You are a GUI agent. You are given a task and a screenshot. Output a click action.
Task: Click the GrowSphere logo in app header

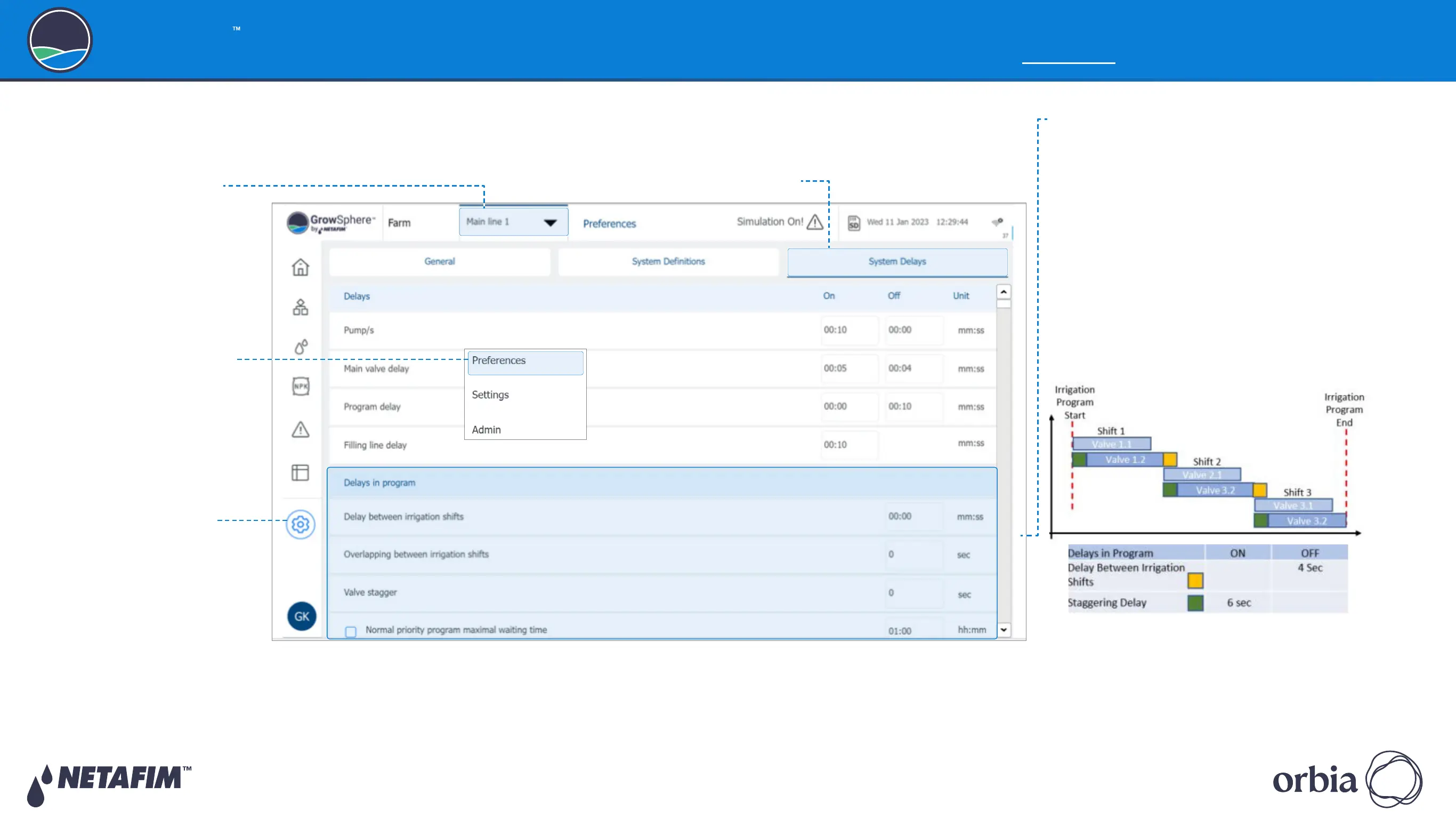pos(330,223)
